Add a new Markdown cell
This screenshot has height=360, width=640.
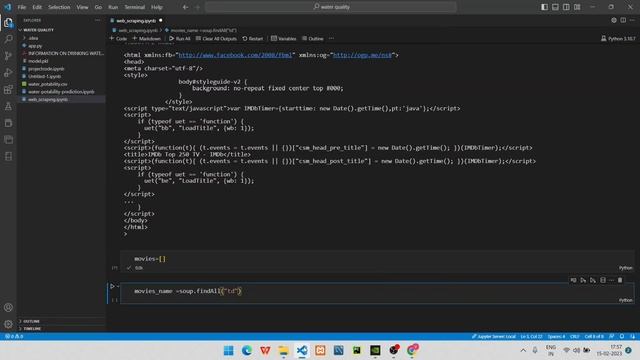click(x=147, y=38)
